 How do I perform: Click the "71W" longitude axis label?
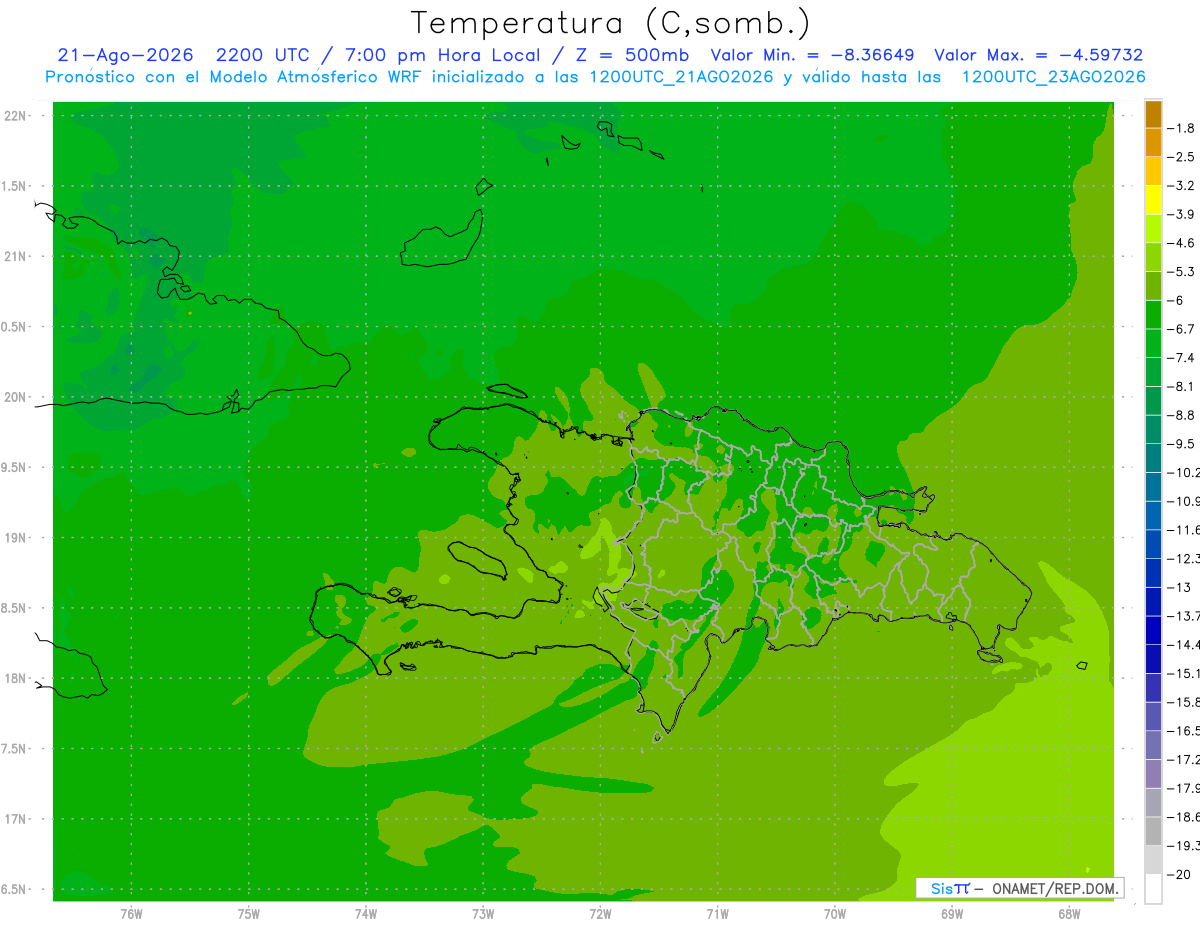point(717,913)
